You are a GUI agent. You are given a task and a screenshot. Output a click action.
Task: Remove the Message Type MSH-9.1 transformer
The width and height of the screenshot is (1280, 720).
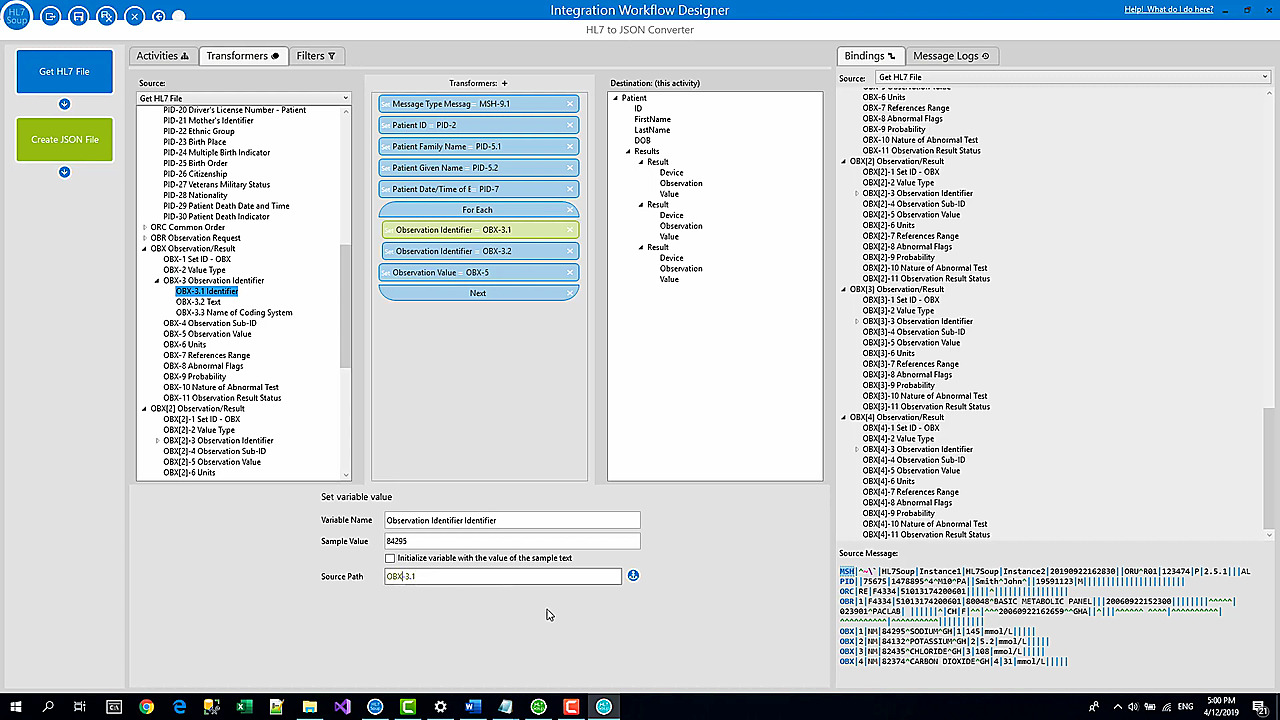coord(570,104)
